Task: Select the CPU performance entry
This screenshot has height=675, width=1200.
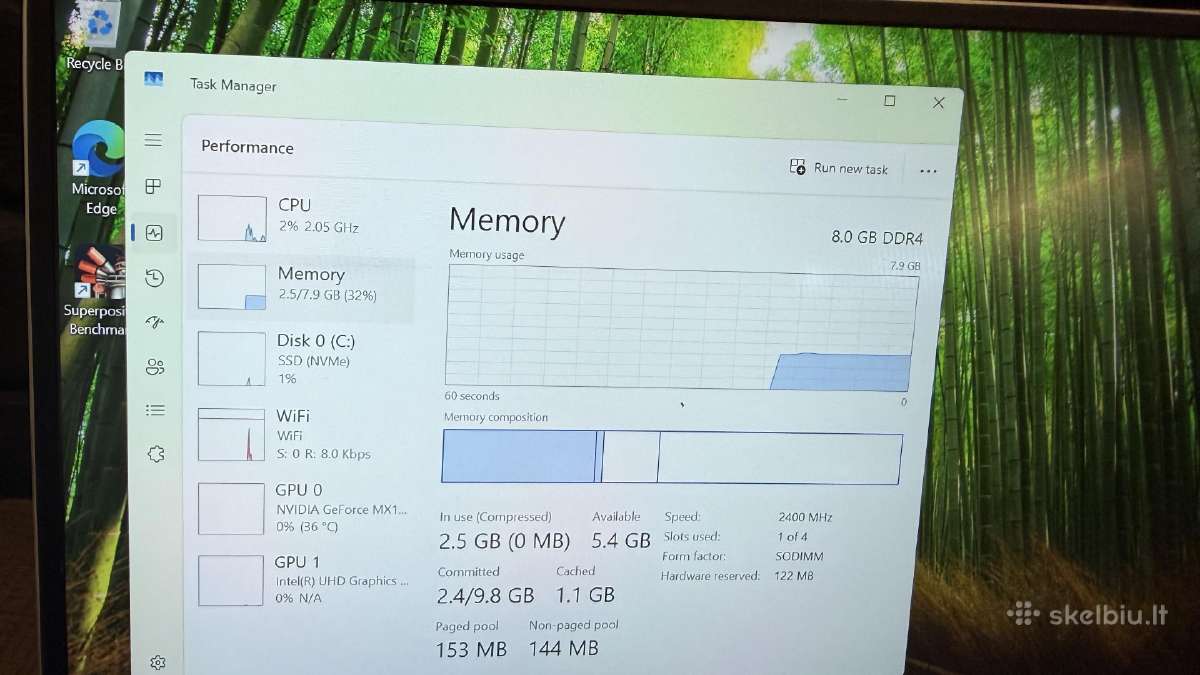Action: [x=301, y=218]
